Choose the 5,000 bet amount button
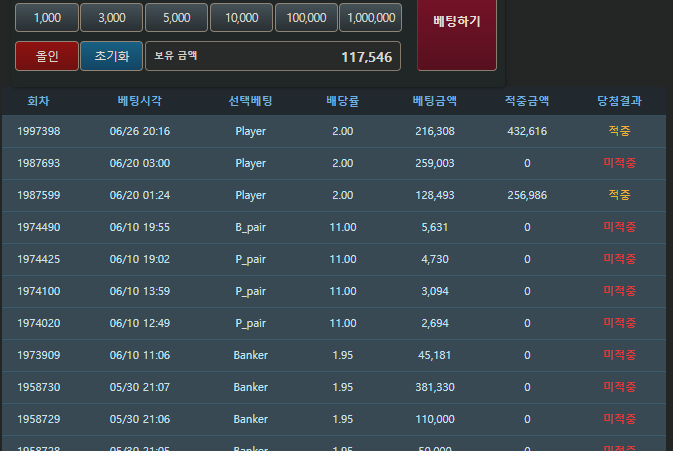Image resolution: width=673 pixels, height=451 pixels. [x=176, y=18]
